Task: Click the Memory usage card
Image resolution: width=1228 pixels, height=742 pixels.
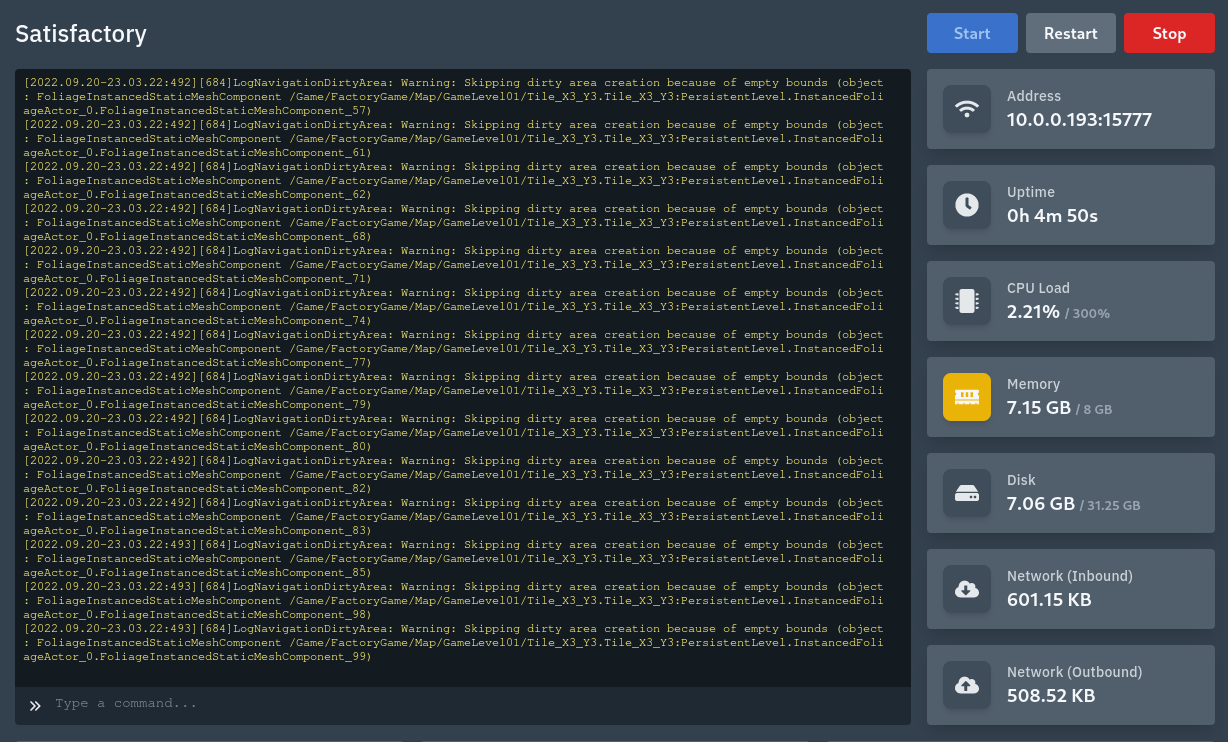Action: pos(1070,397)
